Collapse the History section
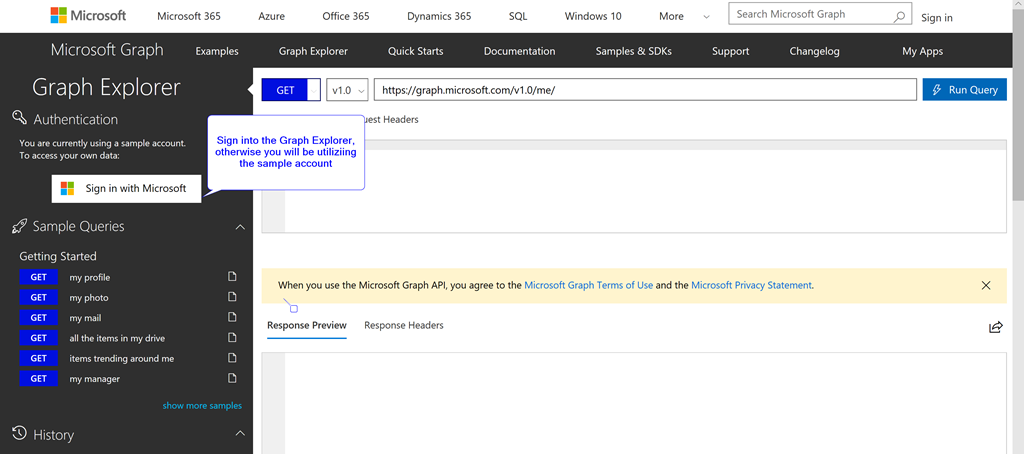Image resolution: width=1024 pixels, height=454 pixels. (240, 434)
